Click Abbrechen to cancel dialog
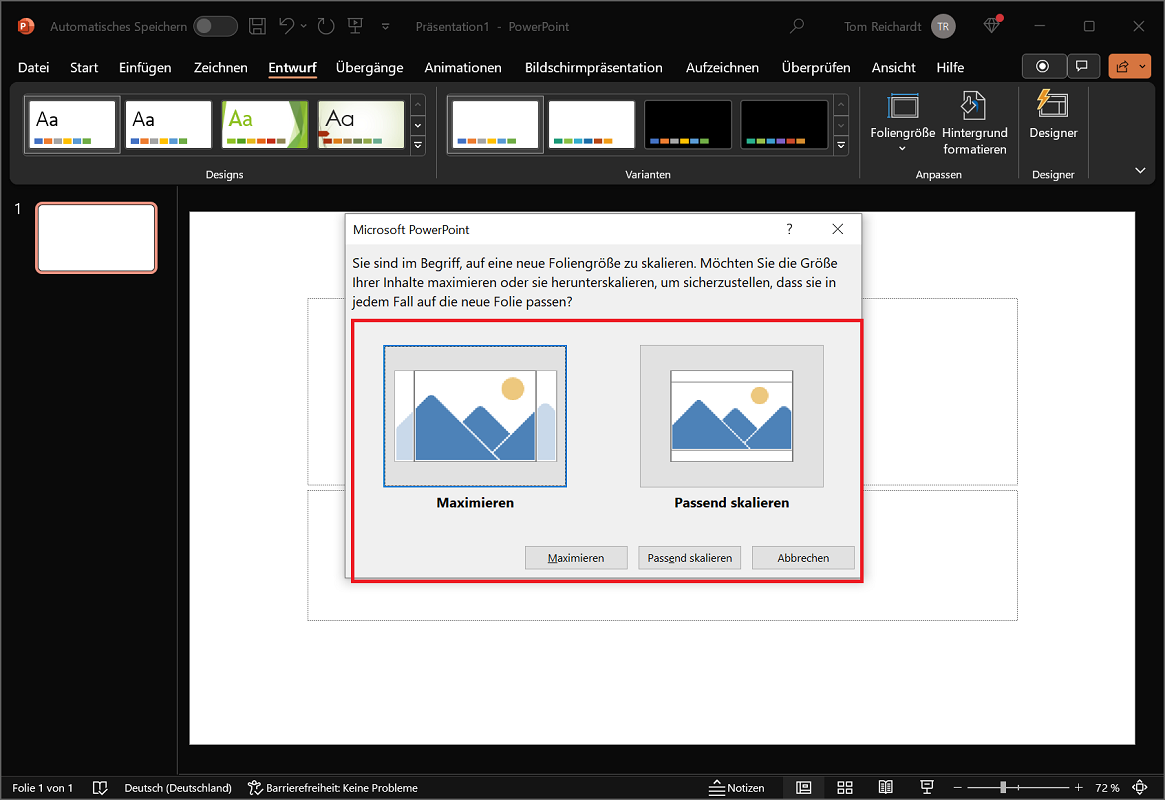The image size is (1165, 800). pyautogui.click(x=803, y=558)
